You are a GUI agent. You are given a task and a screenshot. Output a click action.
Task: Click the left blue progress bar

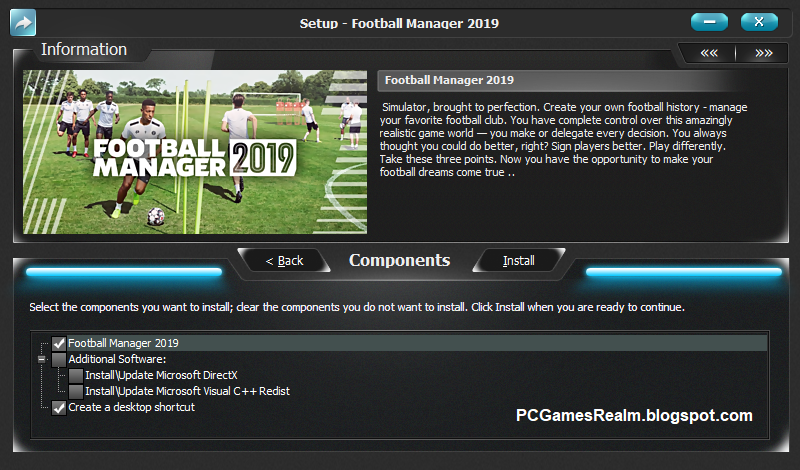(x=124, y=272)
